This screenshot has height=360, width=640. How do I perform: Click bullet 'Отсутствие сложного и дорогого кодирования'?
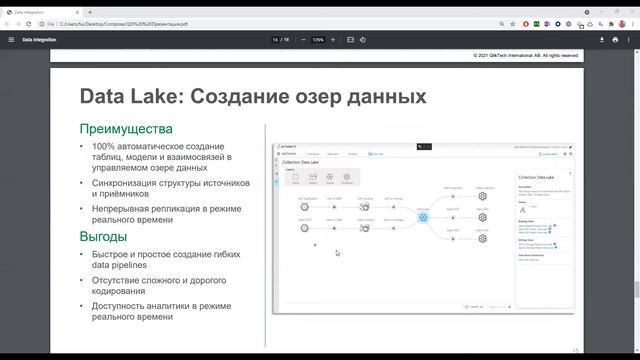click(159, 286)
